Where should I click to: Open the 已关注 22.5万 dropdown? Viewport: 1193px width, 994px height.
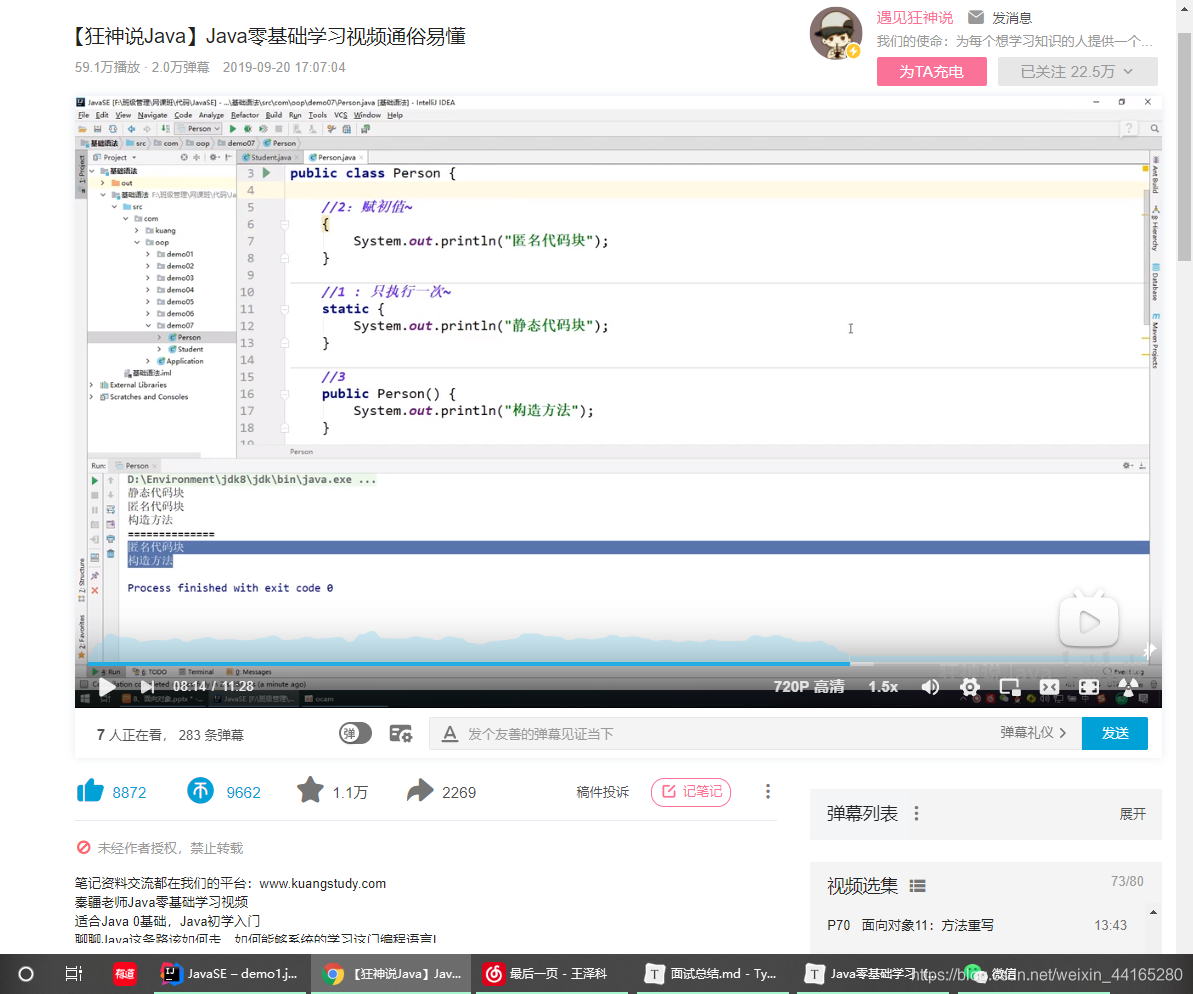pyautogui.click(x=1077, y=72)
